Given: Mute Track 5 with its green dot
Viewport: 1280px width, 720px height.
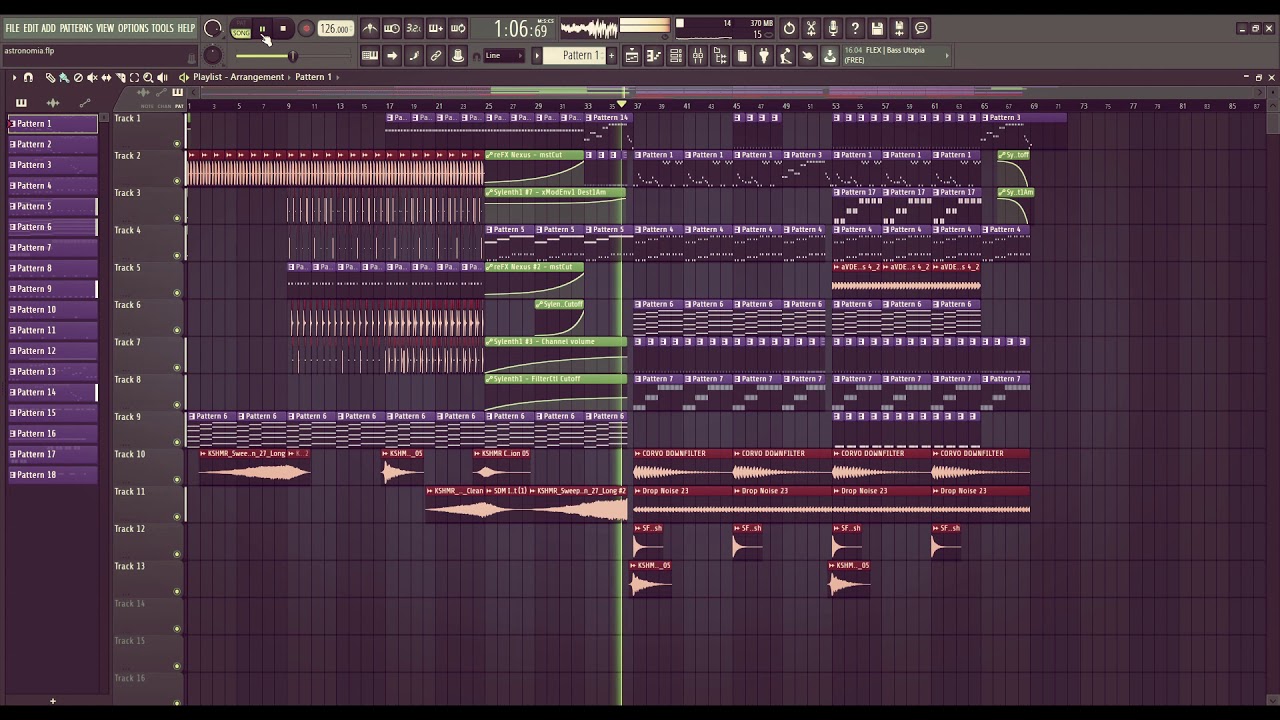Looking at the screenshot, I should [178, 292].
